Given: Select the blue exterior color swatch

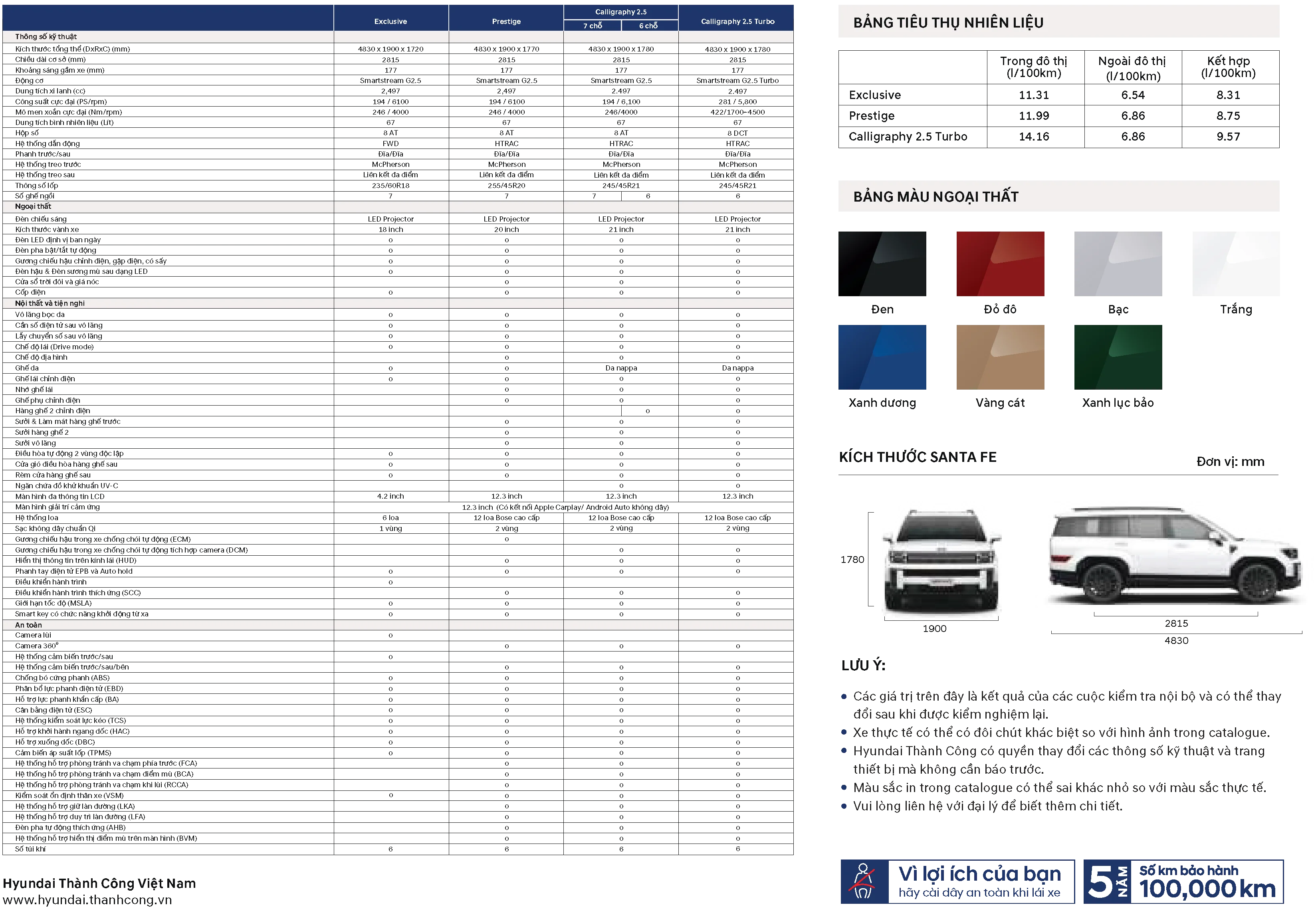Looking at the screenshot, I should pos(881,356).
